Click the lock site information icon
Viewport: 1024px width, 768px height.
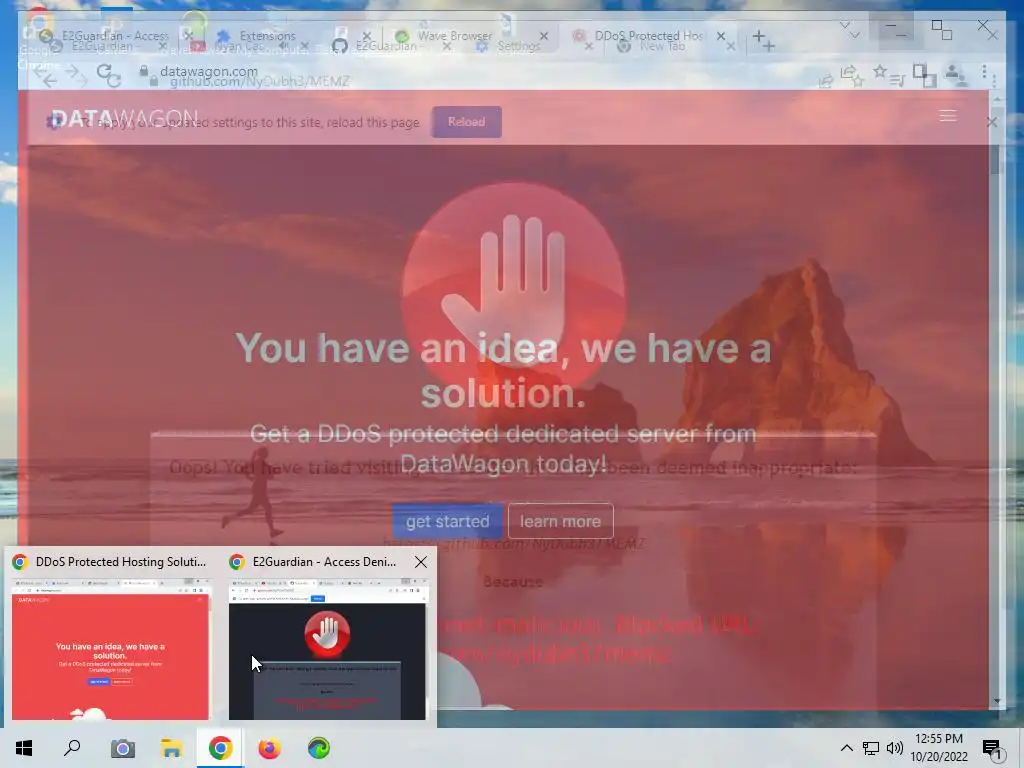(144, 71)
